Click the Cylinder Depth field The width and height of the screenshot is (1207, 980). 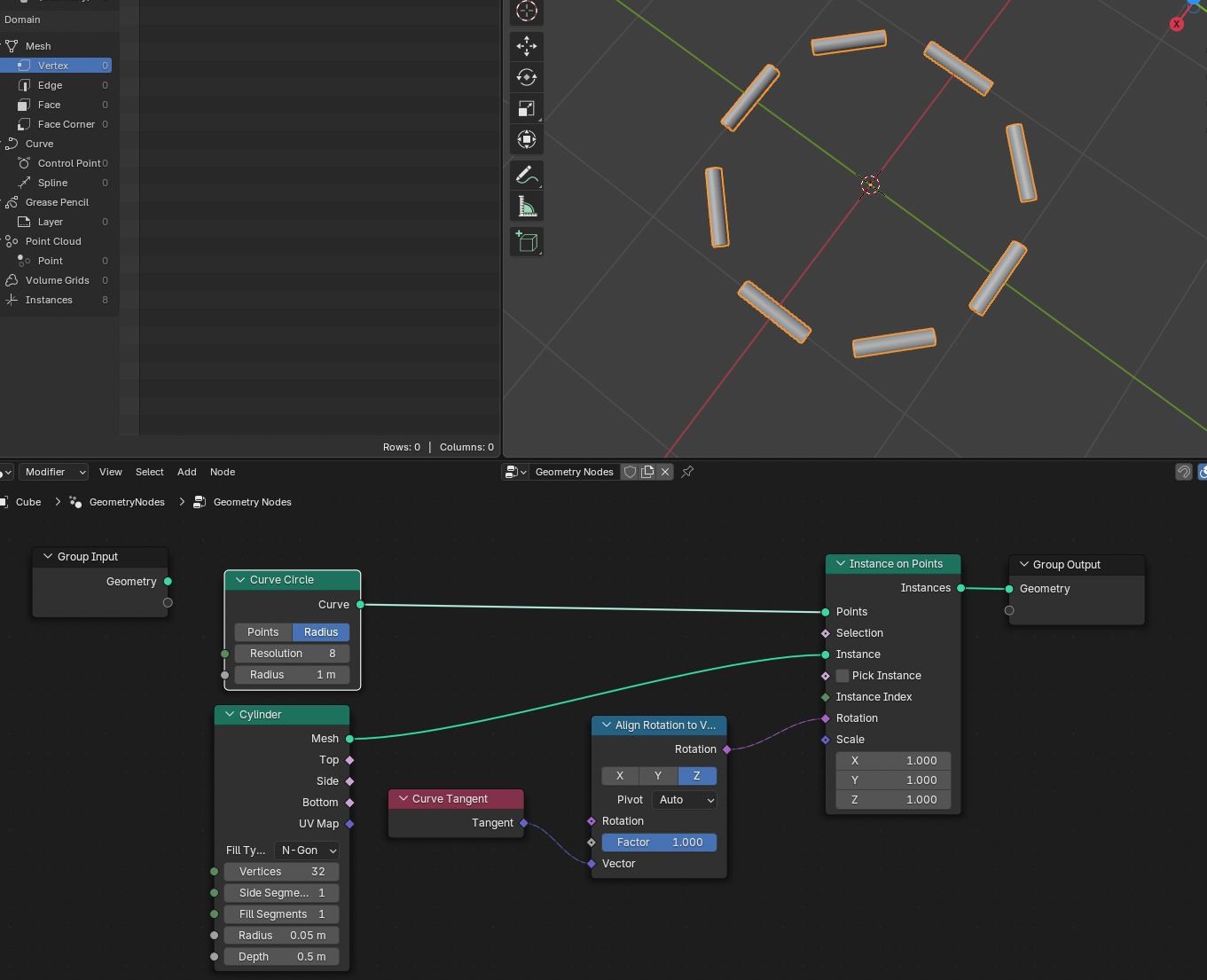click(x=281, y=957)
